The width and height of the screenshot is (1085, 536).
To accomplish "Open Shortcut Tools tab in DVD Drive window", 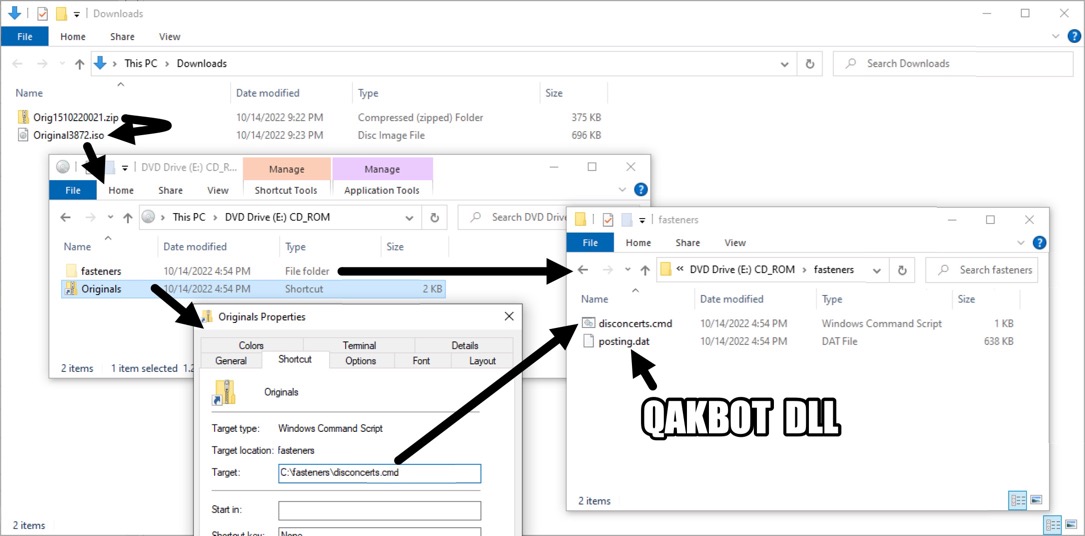I will coord(286,190).
